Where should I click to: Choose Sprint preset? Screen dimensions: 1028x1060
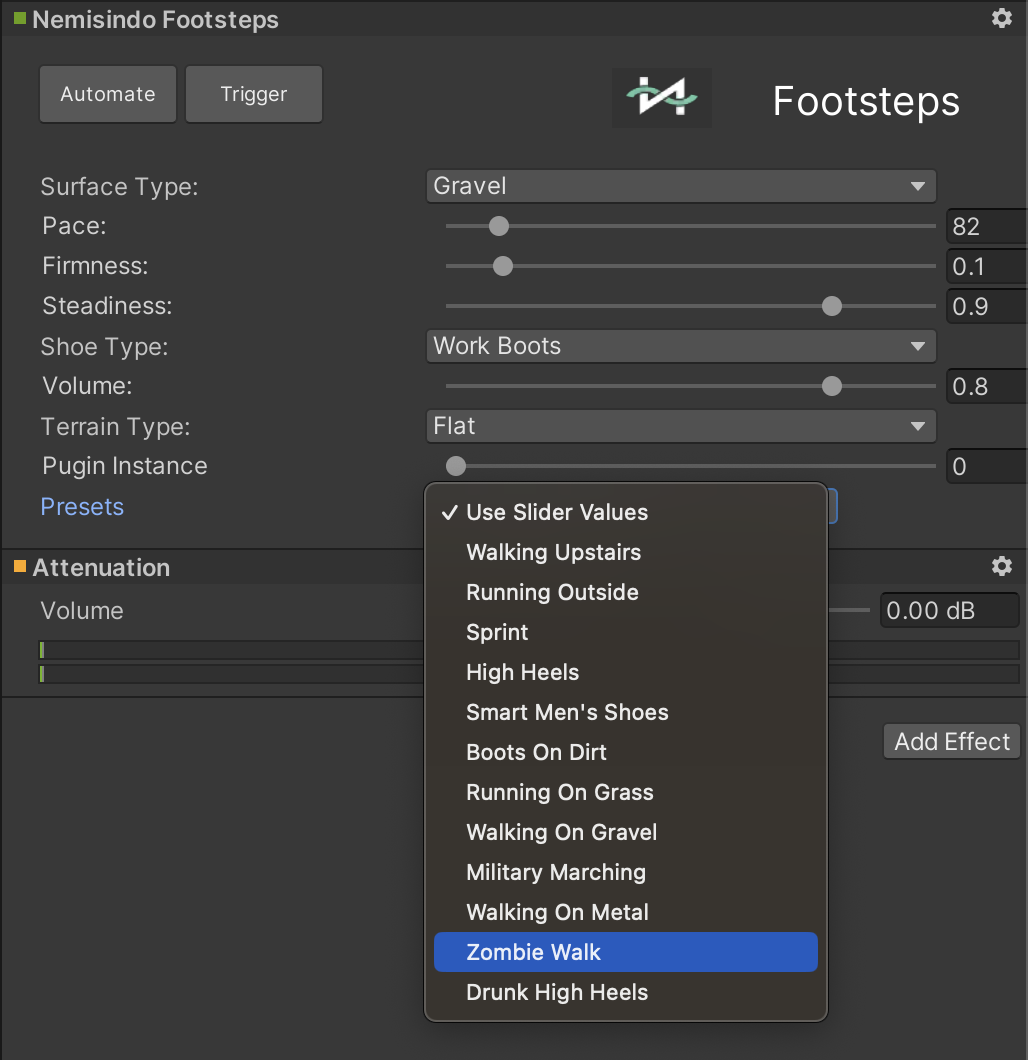click(625, 632)
